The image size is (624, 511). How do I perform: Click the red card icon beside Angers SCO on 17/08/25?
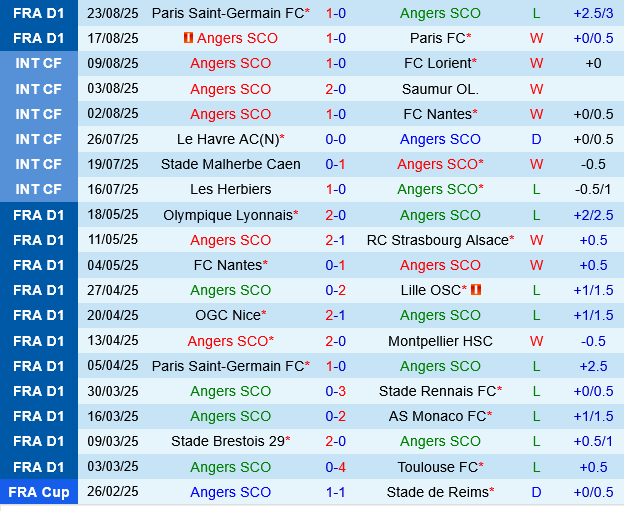pos(189,38)
